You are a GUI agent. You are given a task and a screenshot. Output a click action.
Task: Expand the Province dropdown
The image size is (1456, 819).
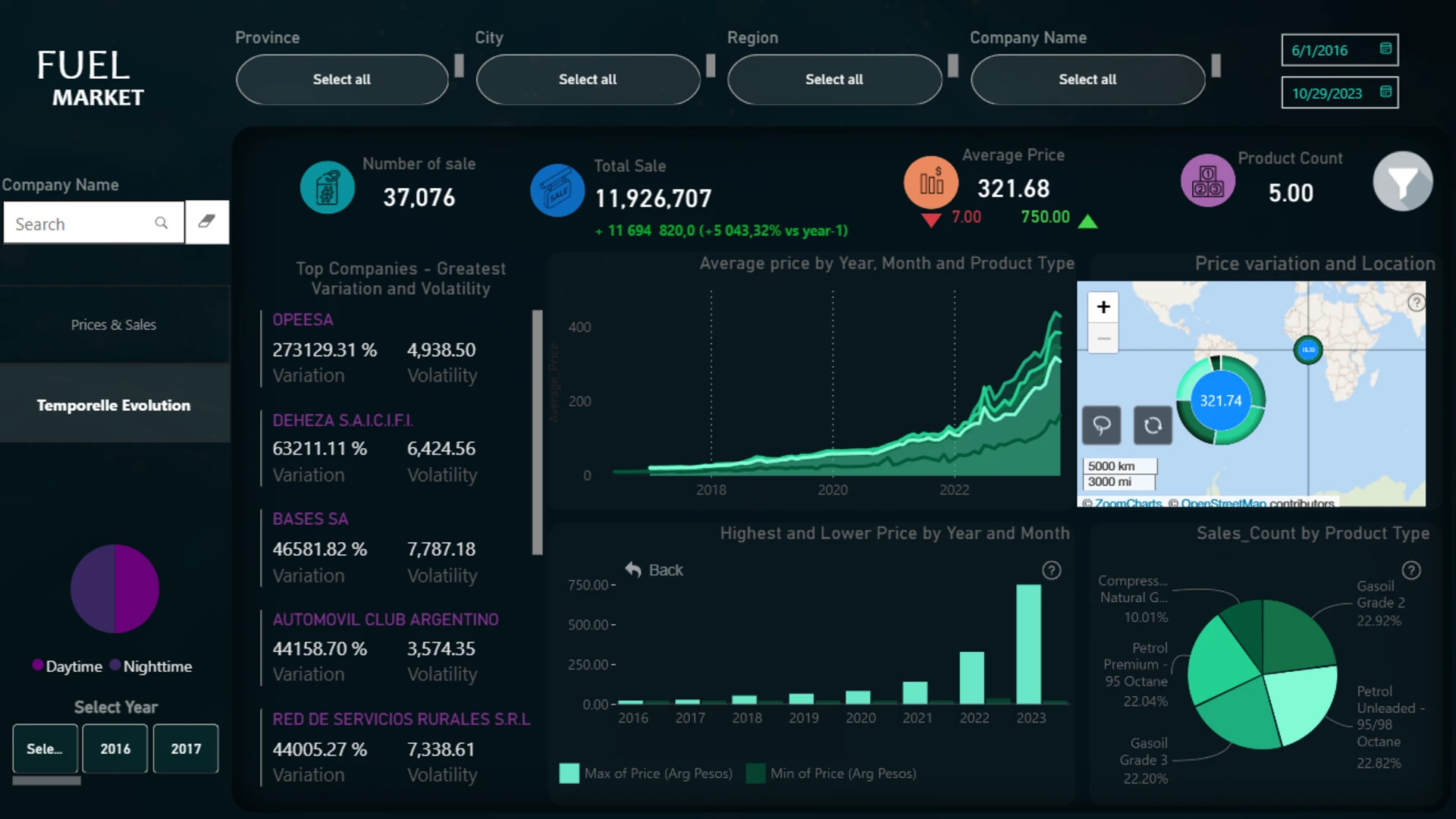point(342,79)
